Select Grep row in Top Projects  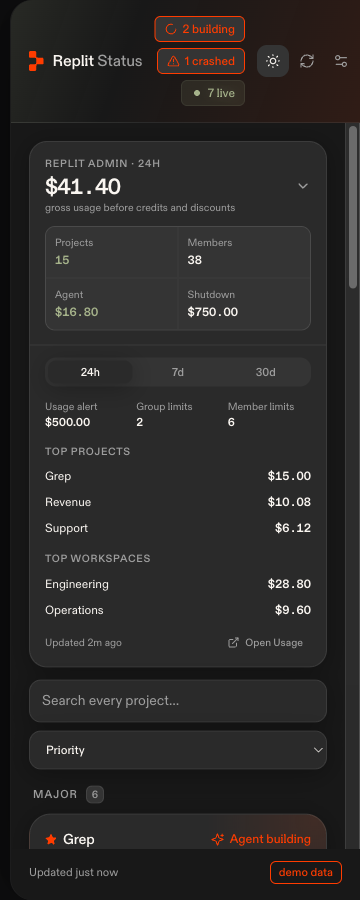coord(178,476)
